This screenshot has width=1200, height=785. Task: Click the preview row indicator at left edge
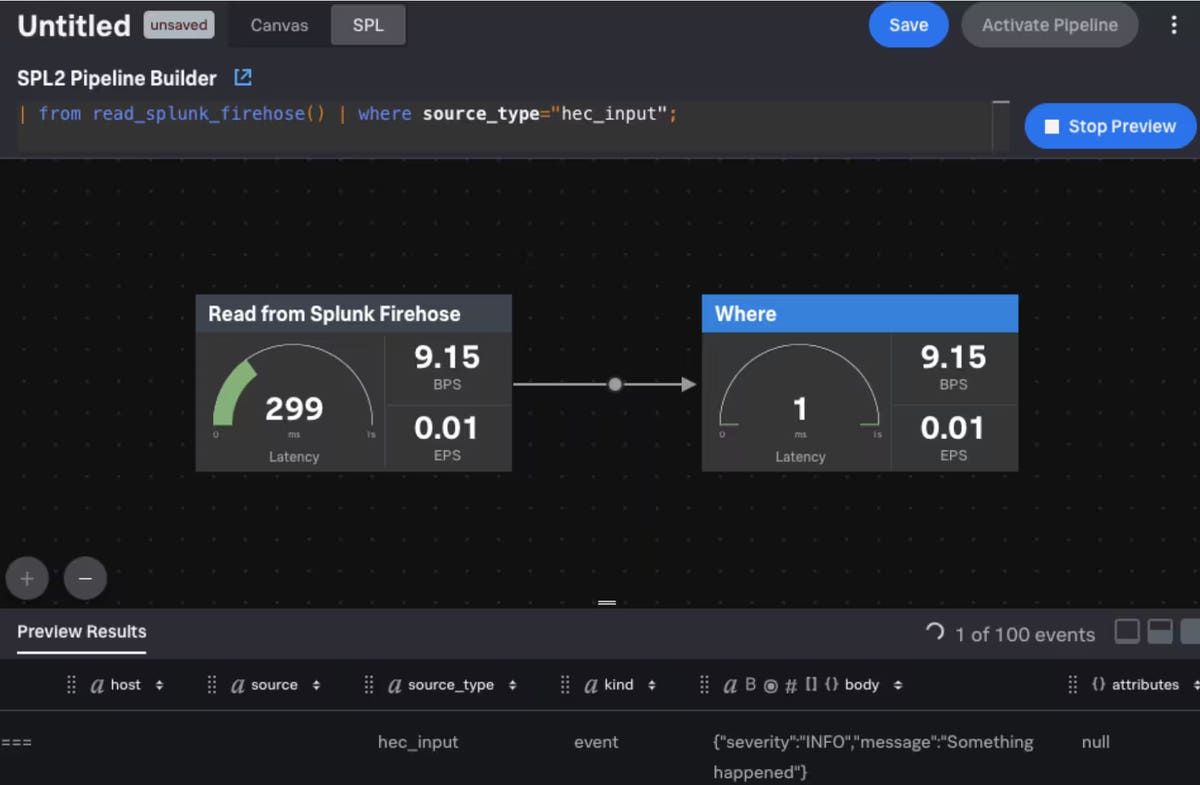(16, 743)
